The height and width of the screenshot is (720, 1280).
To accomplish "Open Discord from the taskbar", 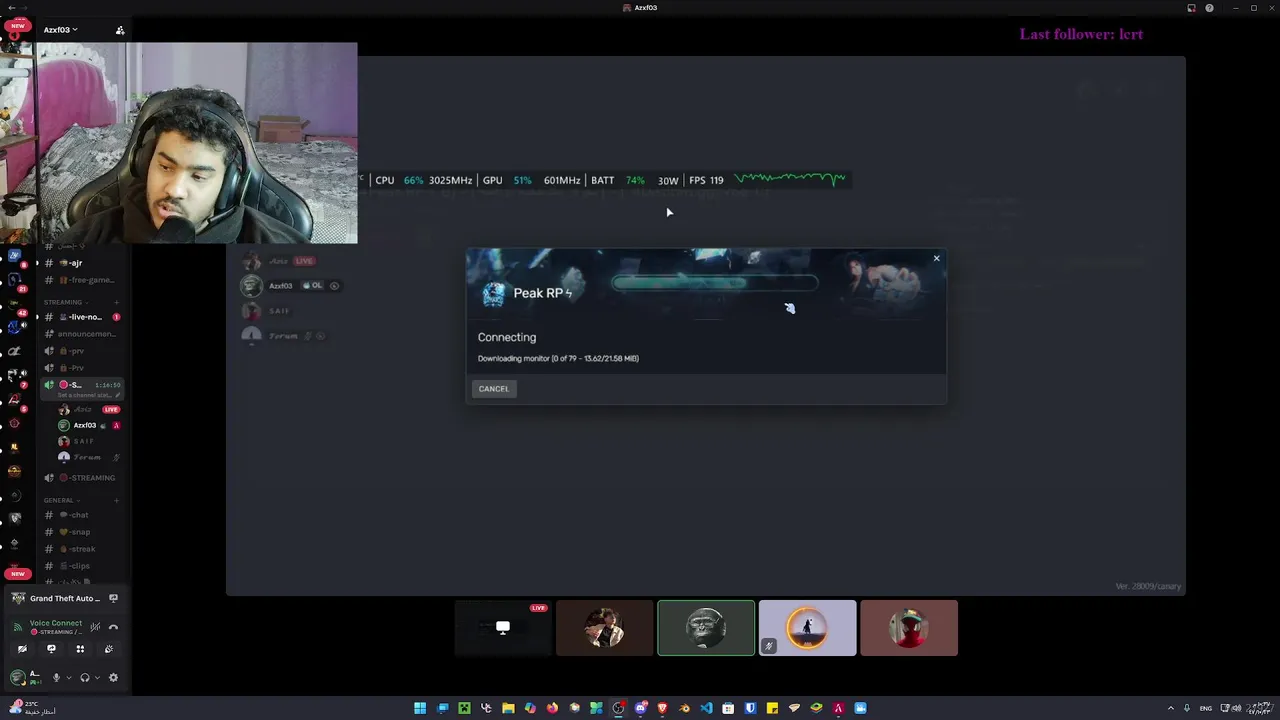I will click(x=640, y=708).
